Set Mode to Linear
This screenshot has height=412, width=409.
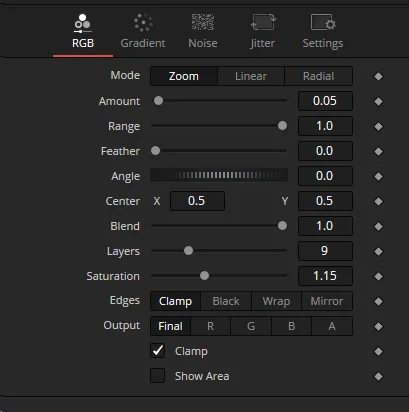click(x=251, y=76)
